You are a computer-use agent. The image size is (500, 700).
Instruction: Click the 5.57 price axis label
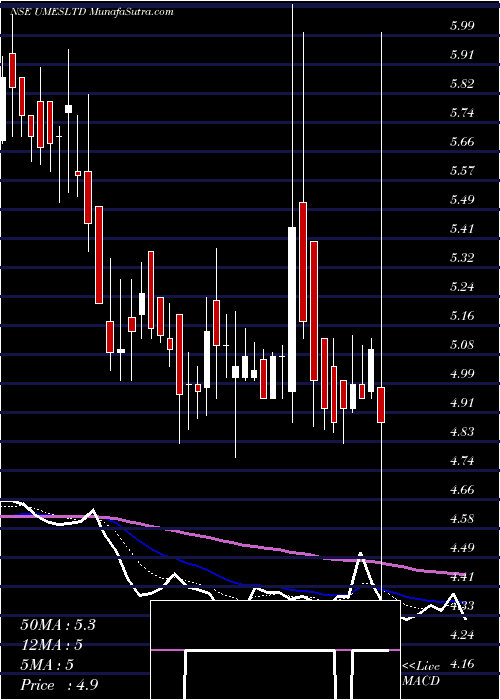(462, 171)
